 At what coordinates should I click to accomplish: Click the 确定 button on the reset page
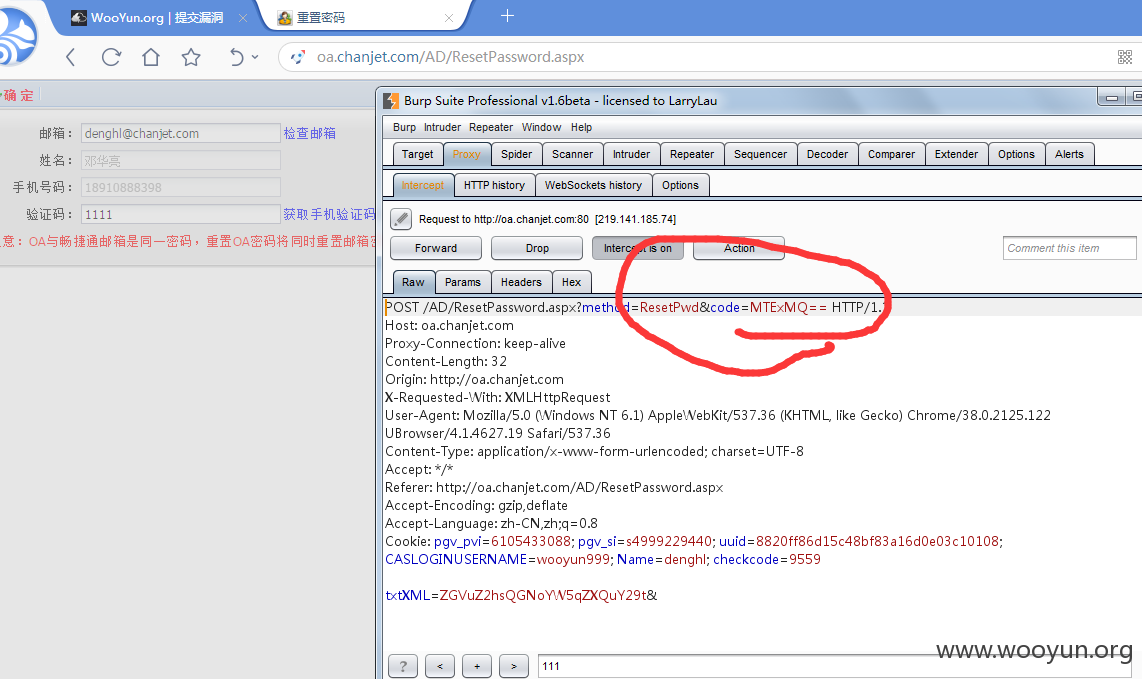coord(18,95)
